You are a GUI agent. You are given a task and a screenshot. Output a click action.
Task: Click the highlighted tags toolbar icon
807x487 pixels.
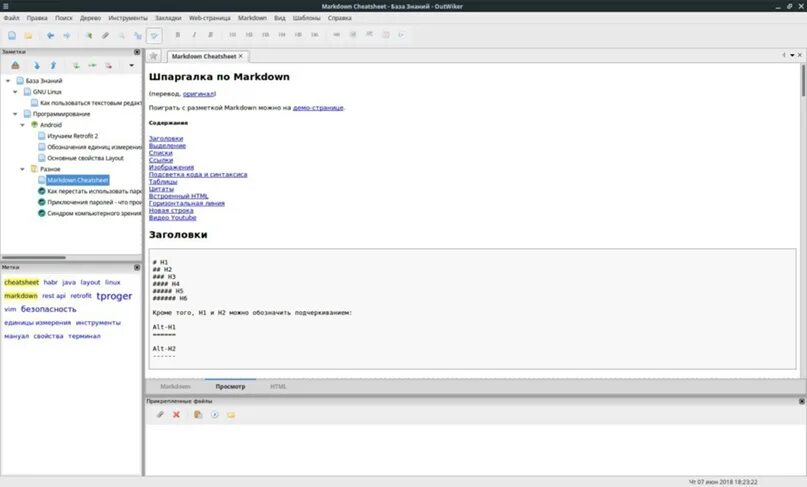click(154, 36)
